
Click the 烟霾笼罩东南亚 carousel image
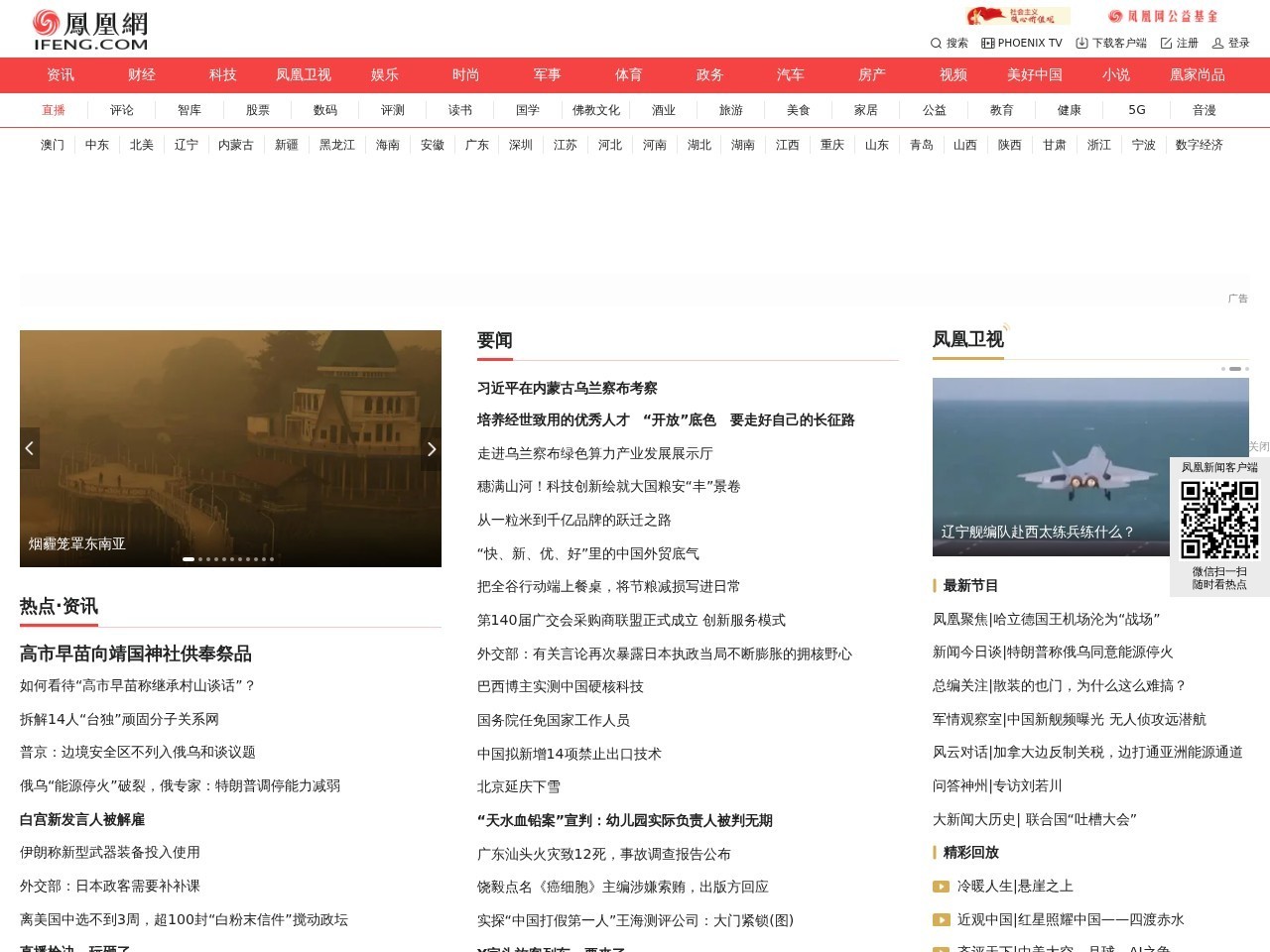pyautogui.click(x=230, y=448)
